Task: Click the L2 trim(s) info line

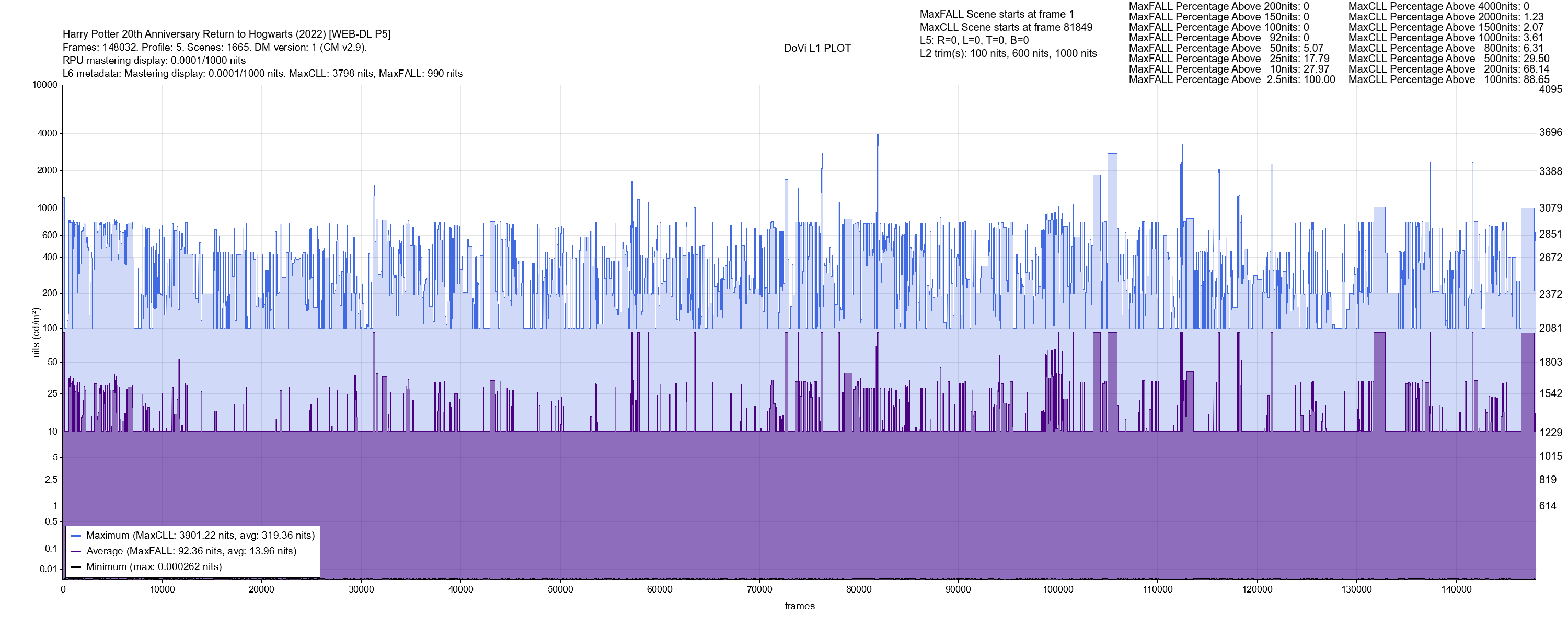Action: [x=1008, y=54]
